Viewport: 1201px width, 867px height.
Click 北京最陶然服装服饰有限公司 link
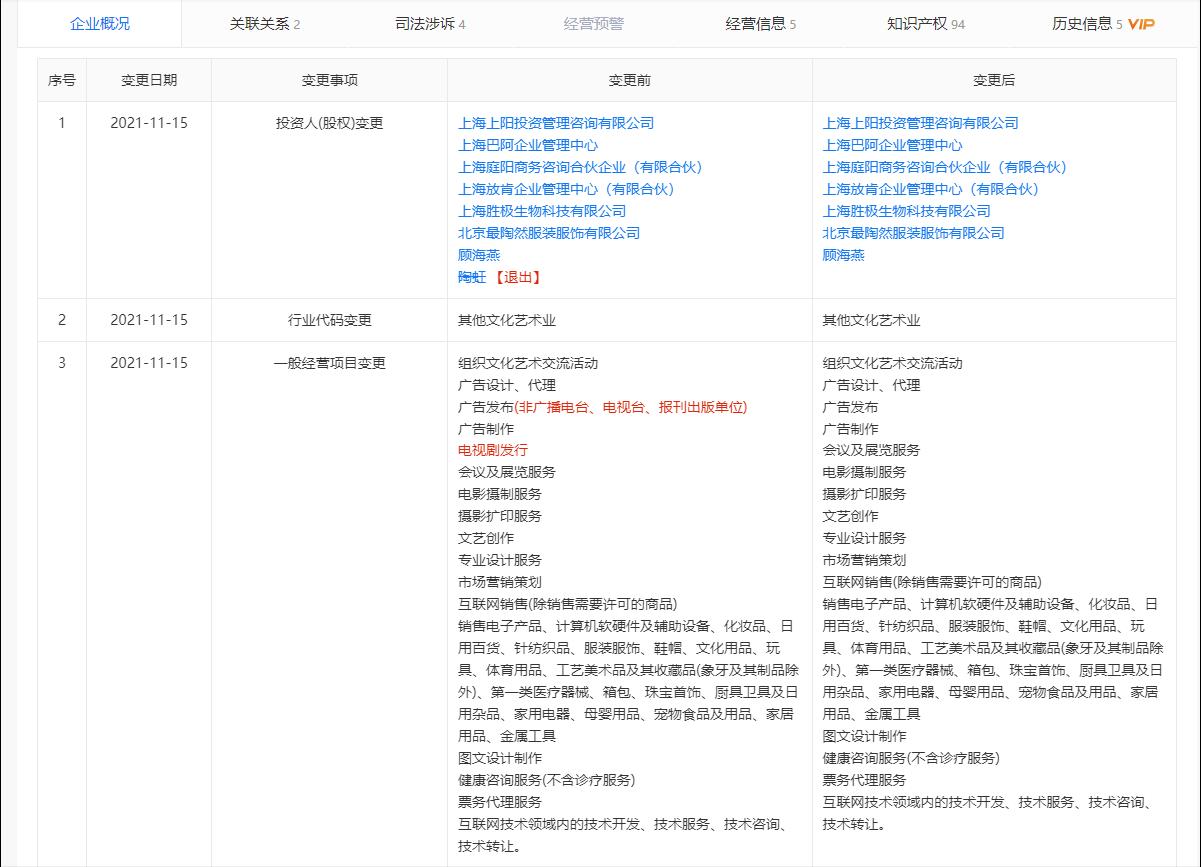549,233
